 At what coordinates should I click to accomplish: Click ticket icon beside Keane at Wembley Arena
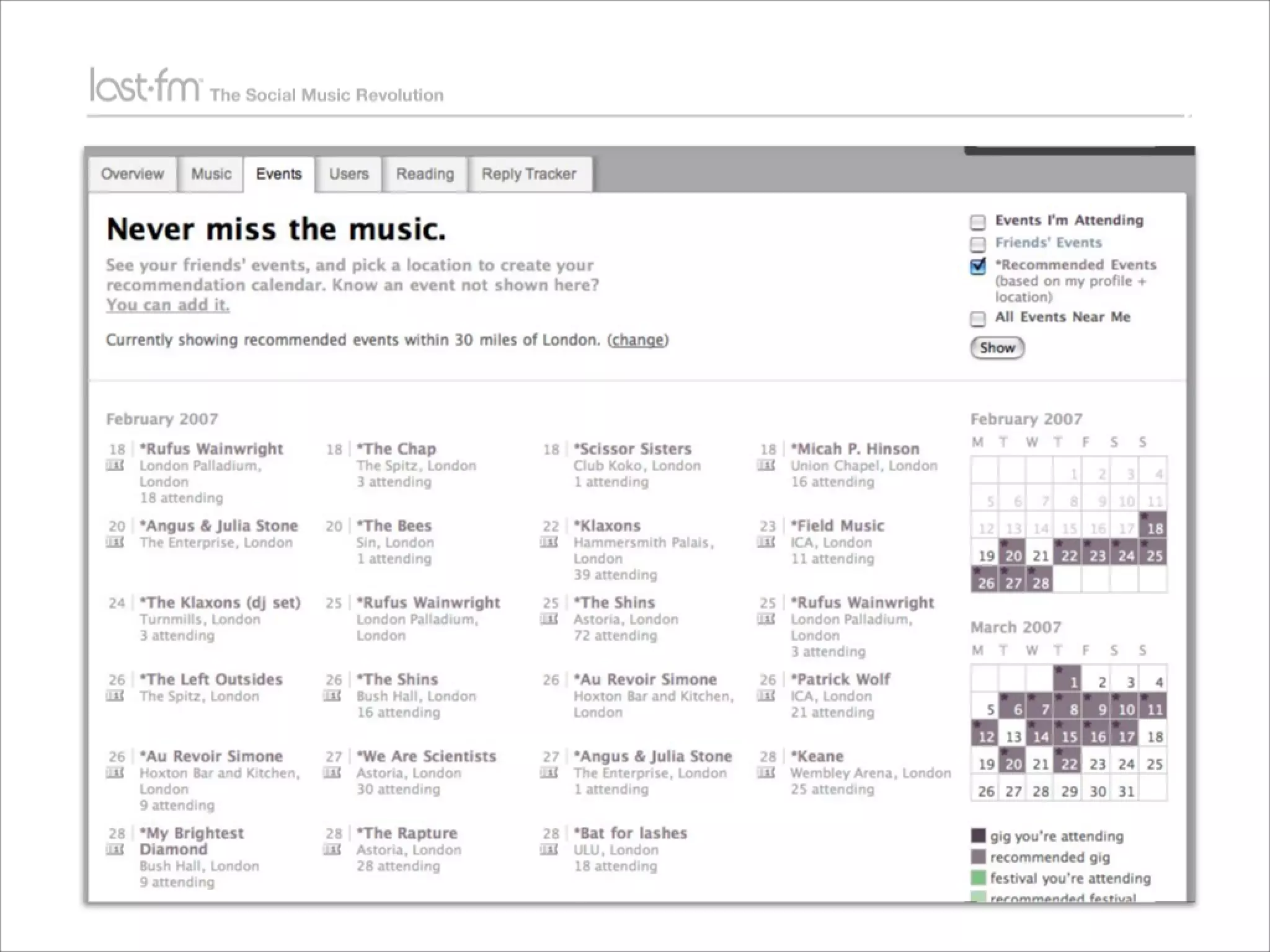(766, 773)
